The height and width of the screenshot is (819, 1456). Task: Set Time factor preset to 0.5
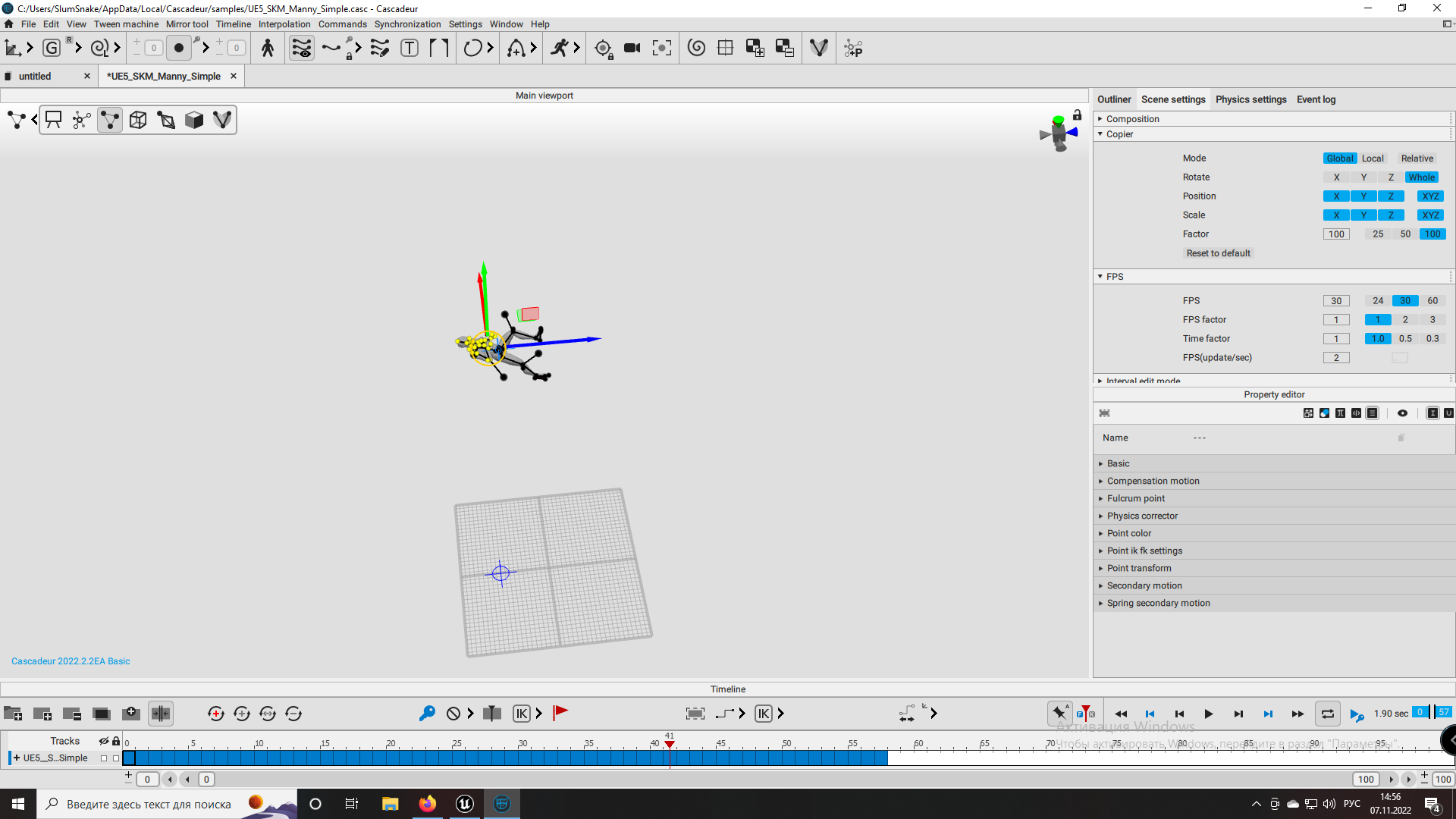[x=1405, y=339]
